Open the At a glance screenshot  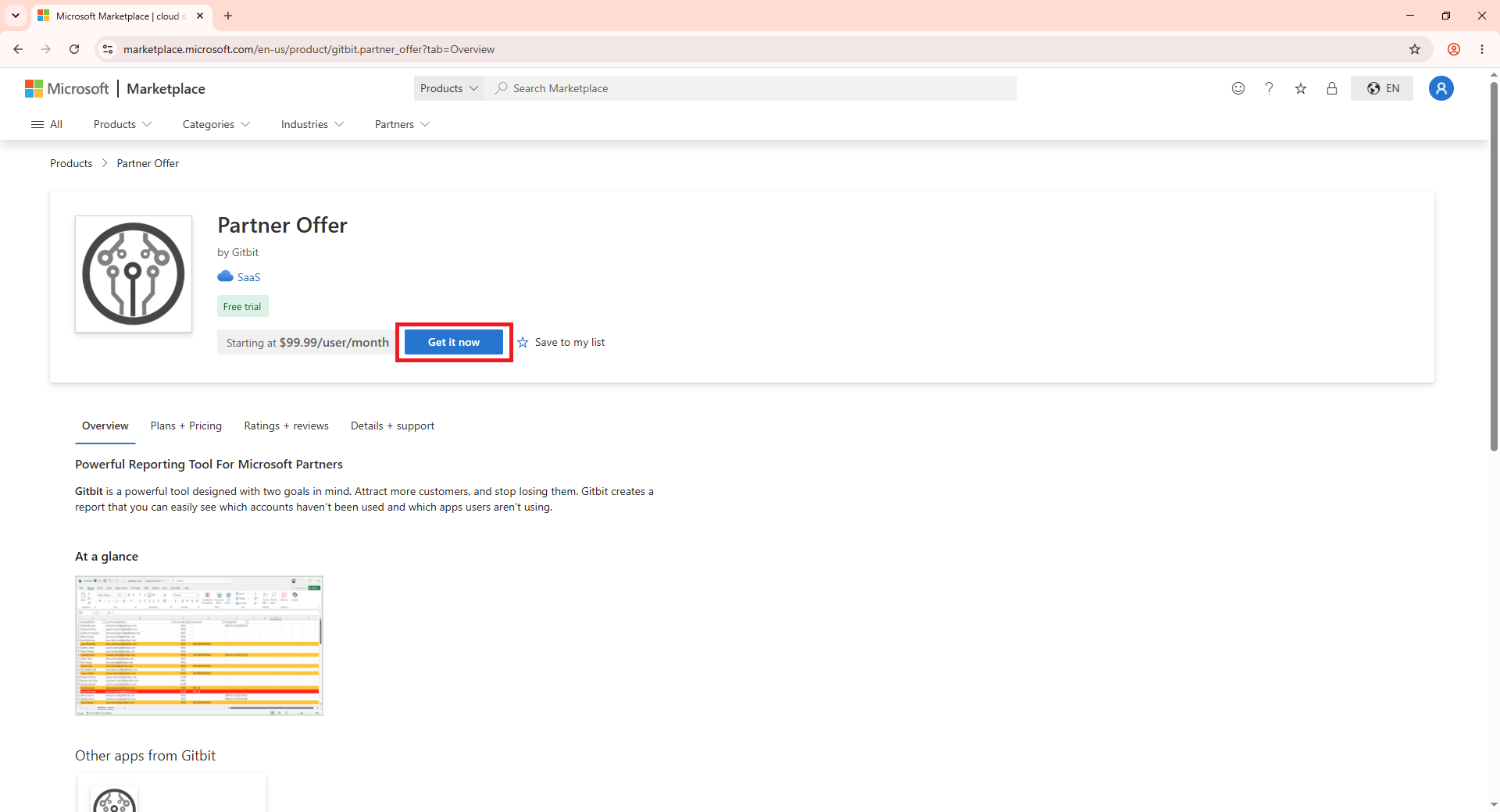tap(199, 646)
